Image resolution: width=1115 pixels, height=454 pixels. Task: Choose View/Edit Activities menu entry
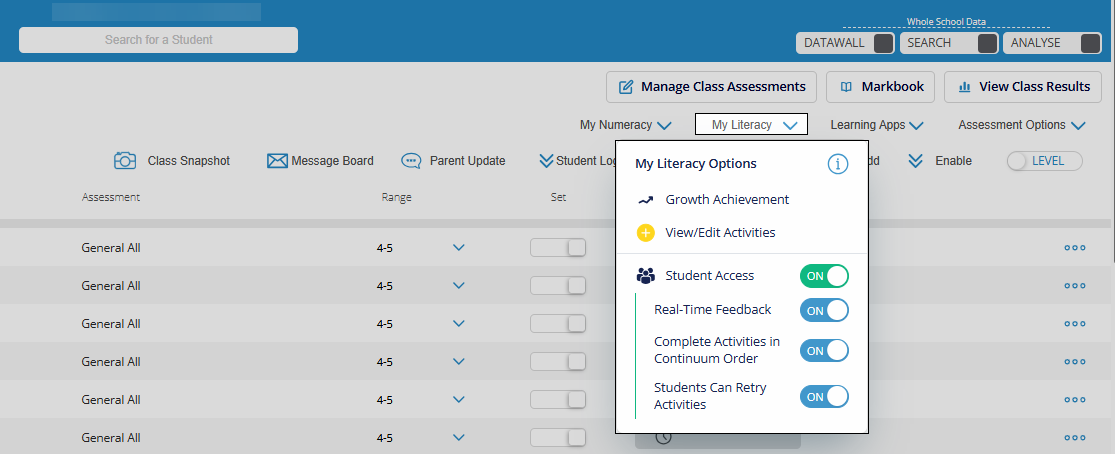tap(720, 233)
